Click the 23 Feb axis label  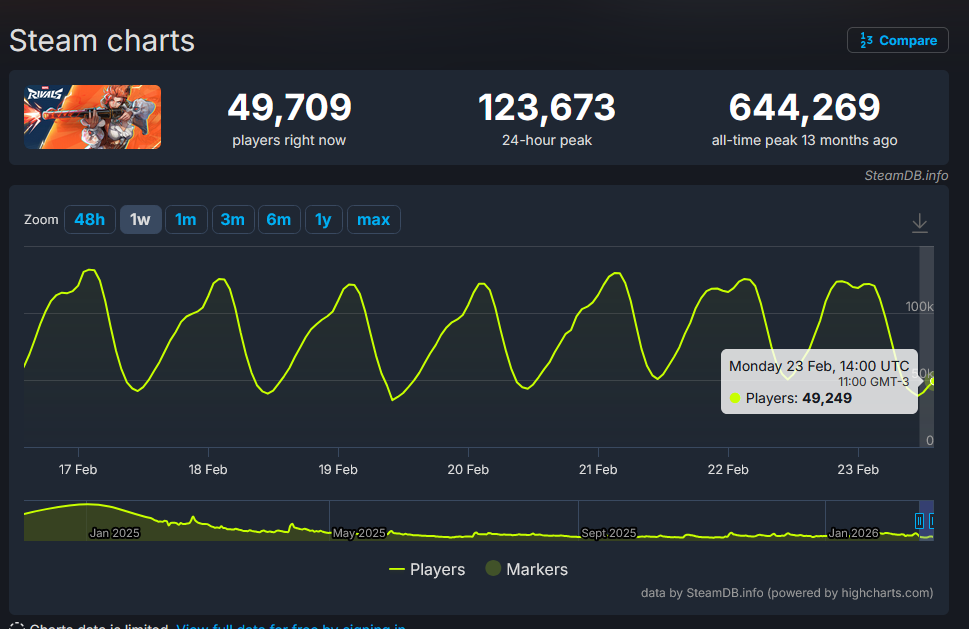click(x=858, y=470)
